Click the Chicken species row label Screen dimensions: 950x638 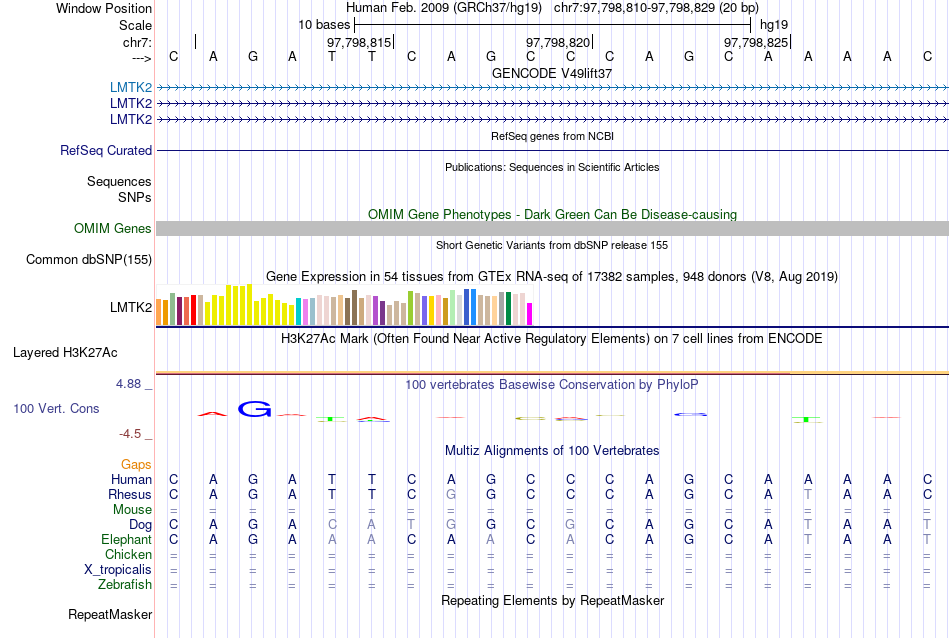point(128,554)
